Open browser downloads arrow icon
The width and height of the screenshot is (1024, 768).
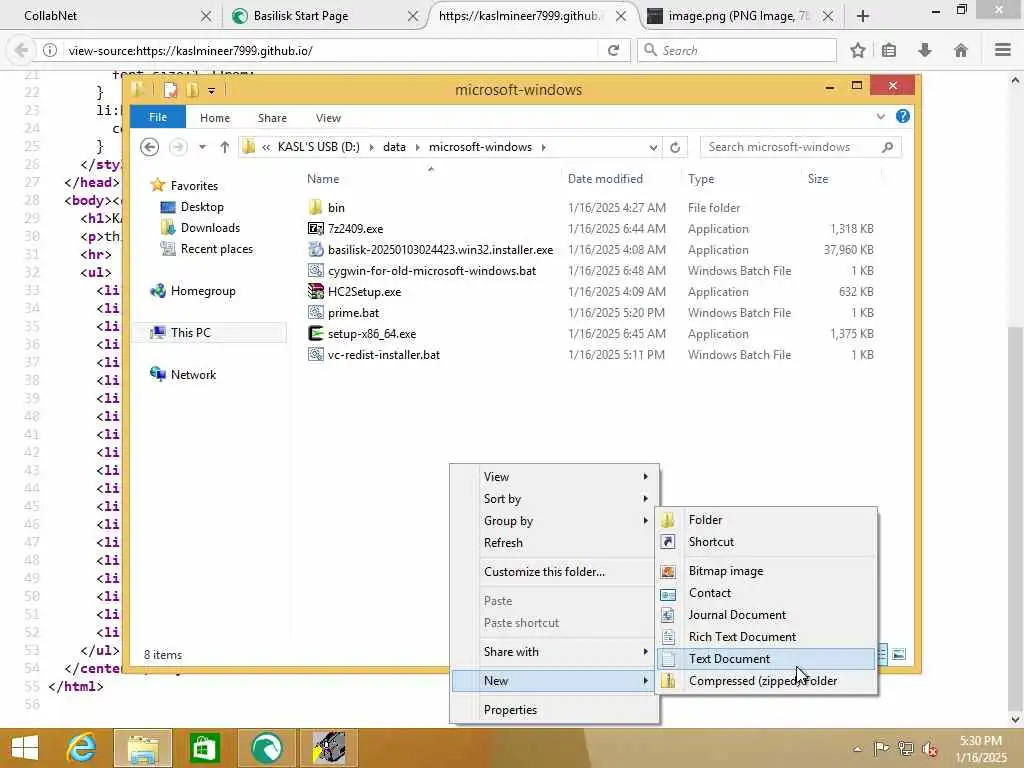click(925, 50)
